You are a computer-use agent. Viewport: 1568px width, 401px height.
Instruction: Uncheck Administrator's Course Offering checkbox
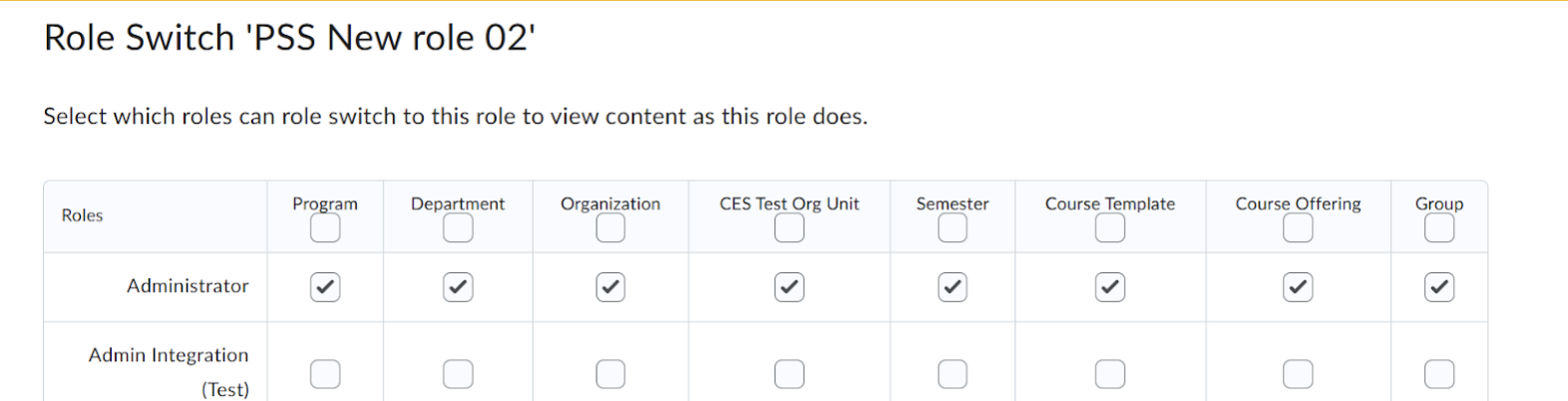(x=1298, y=287)
